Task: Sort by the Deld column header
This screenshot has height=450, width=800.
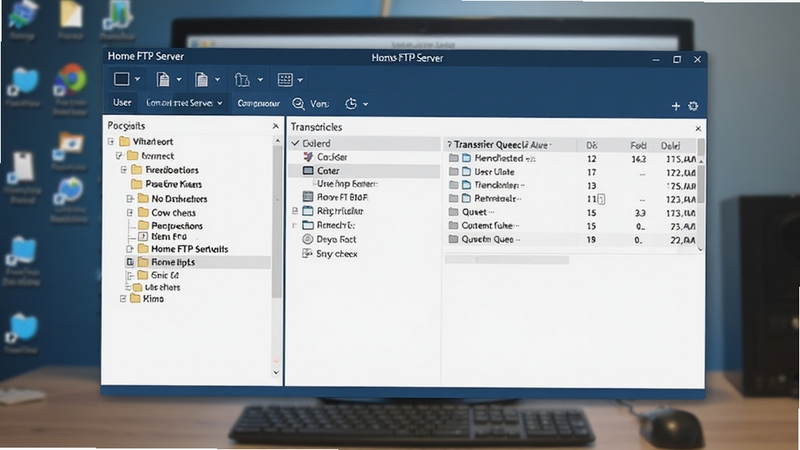Action: tap(670, 146)
